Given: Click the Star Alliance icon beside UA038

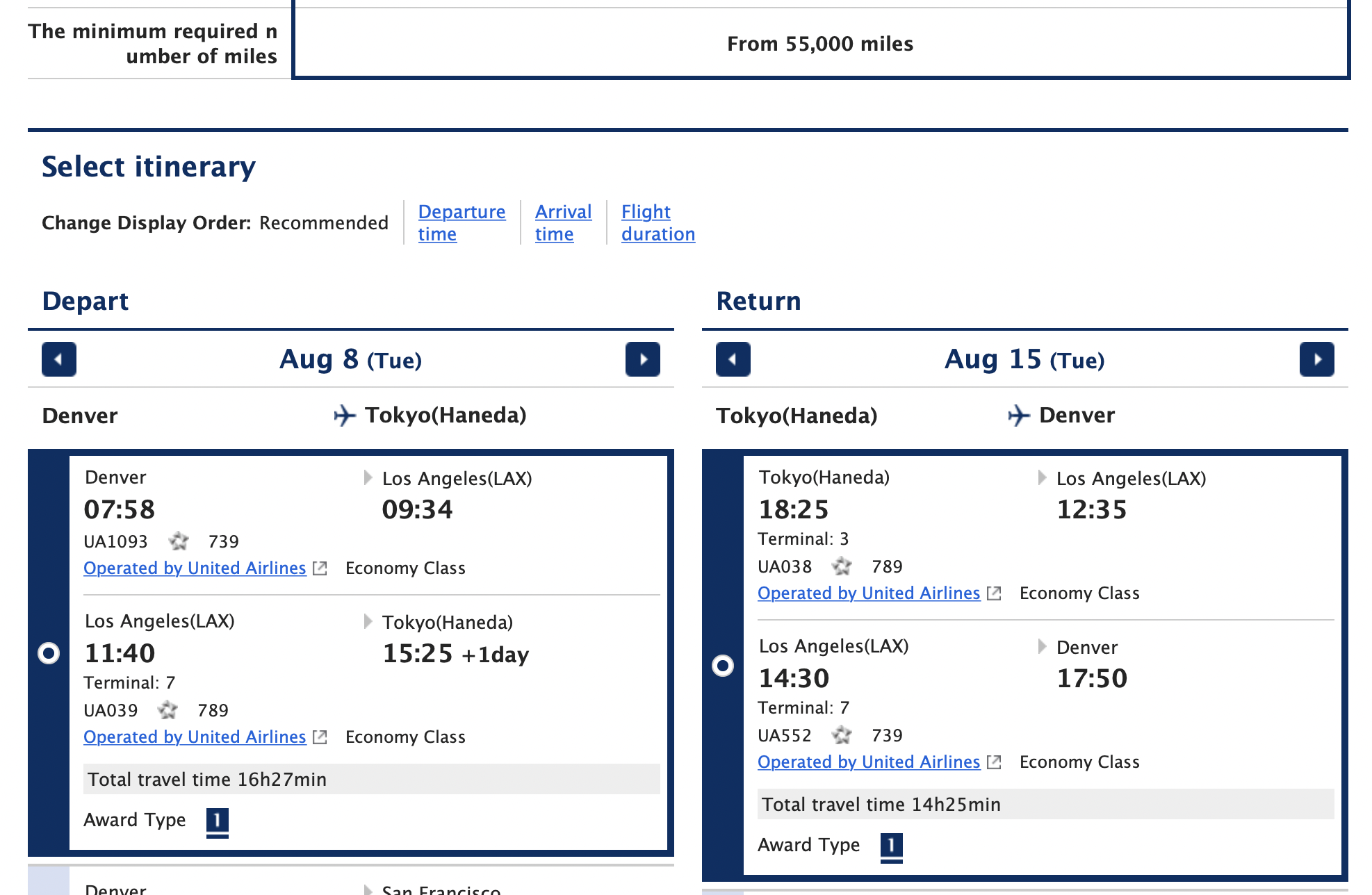Looking at the screenshot, I should 842,566.
